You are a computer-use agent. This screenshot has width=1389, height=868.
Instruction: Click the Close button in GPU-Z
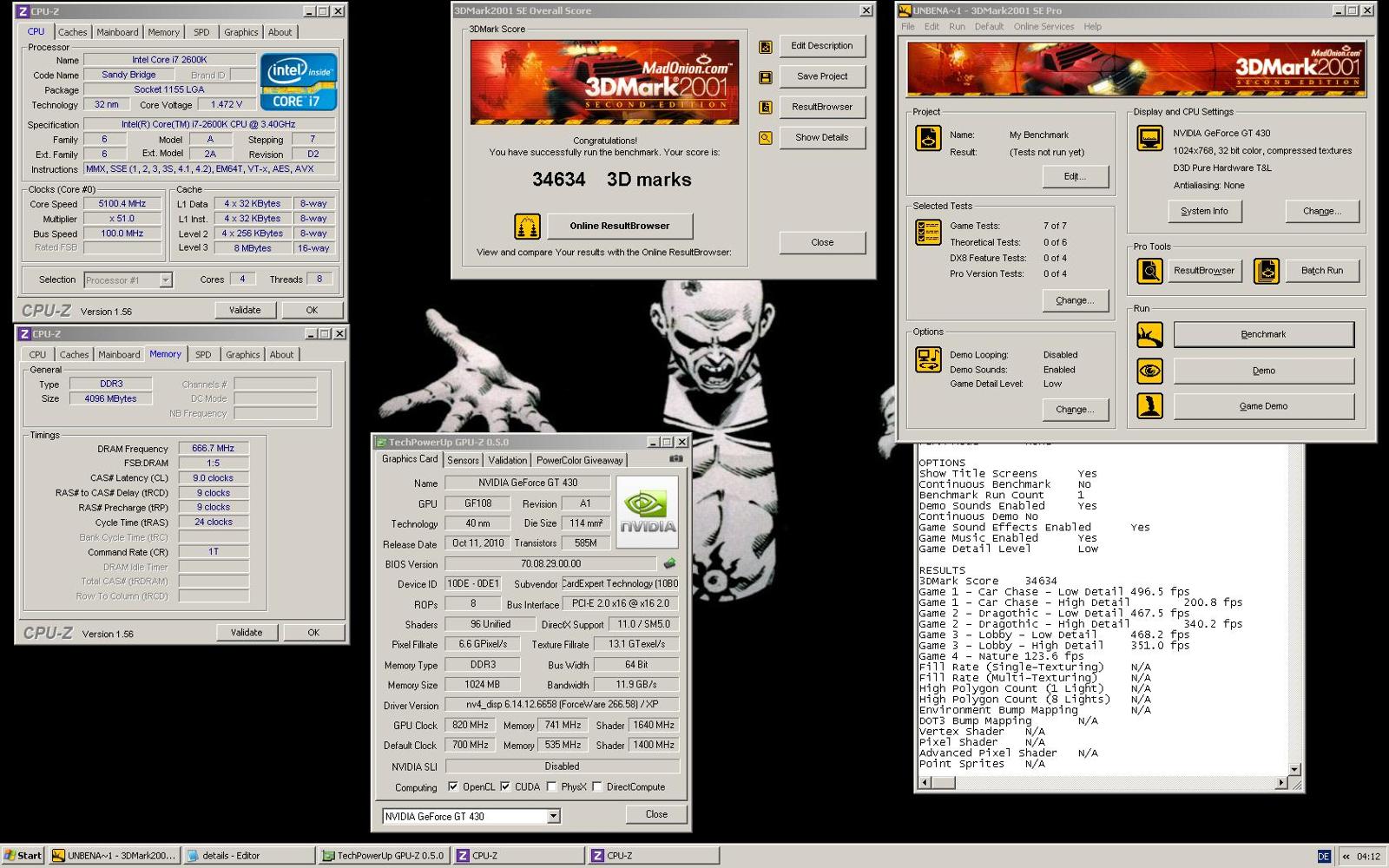656,815
